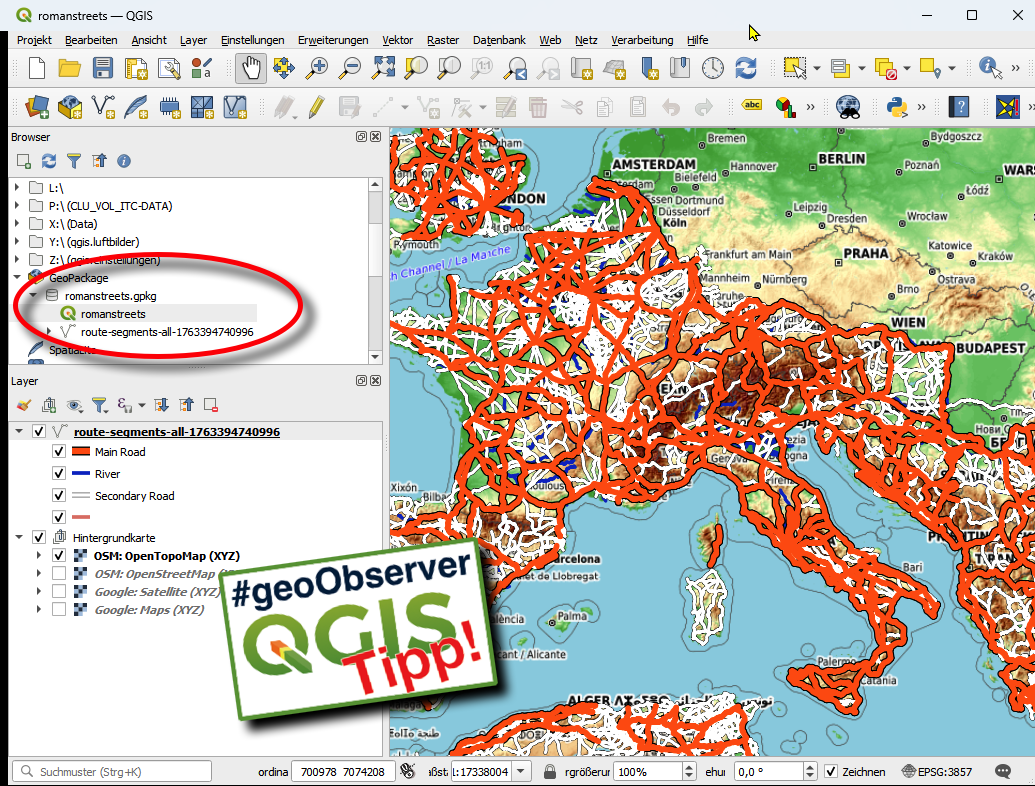The height and width of the screenshot is (786, 1035).
Task: Open the Vektor menu
Action: pyautogui.click(x=397, y=40)
